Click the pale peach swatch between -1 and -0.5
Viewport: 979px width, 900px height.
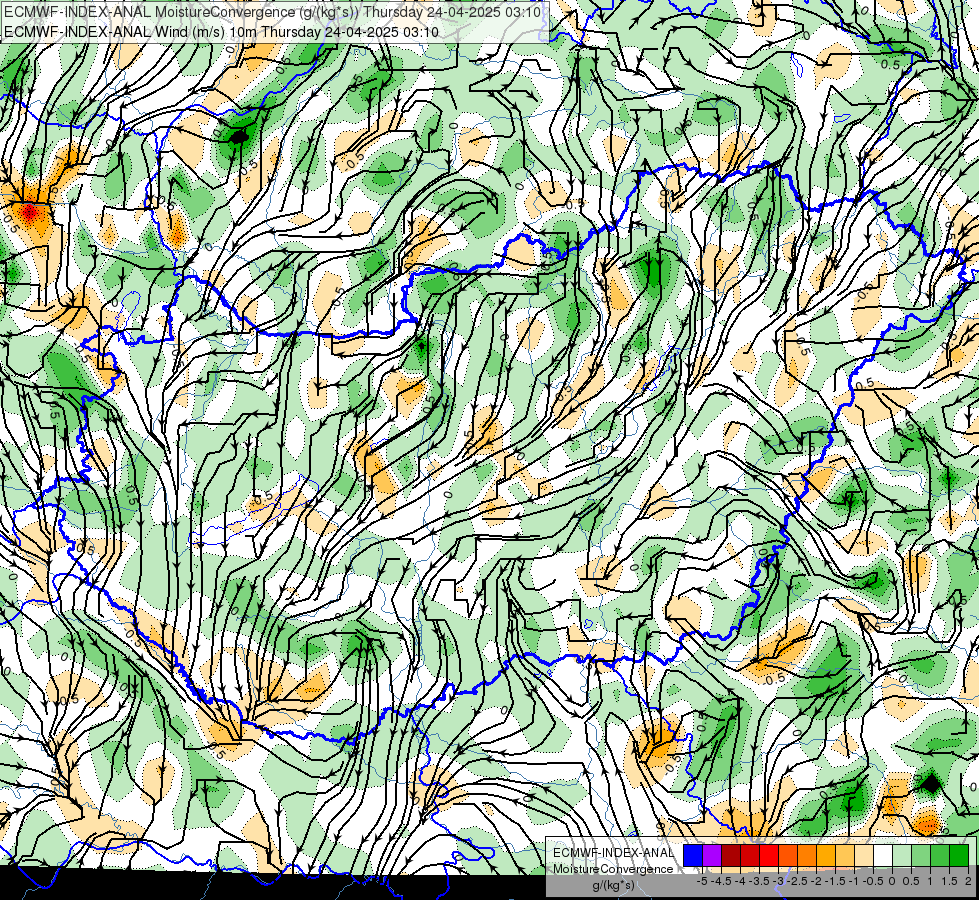[x=864, y=856]
